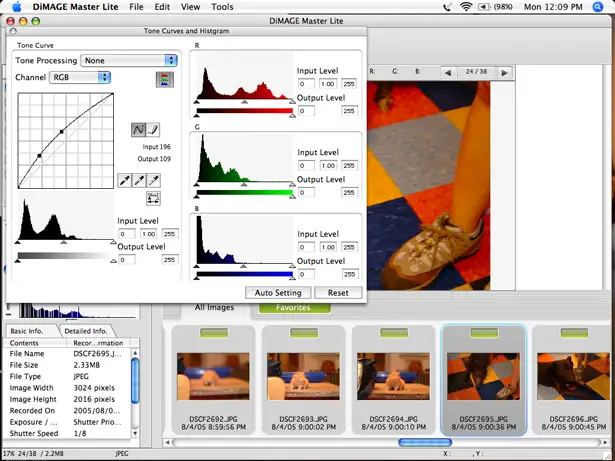615x461 pixels.
Task: Click the red output level white slider
Action: 292,115
